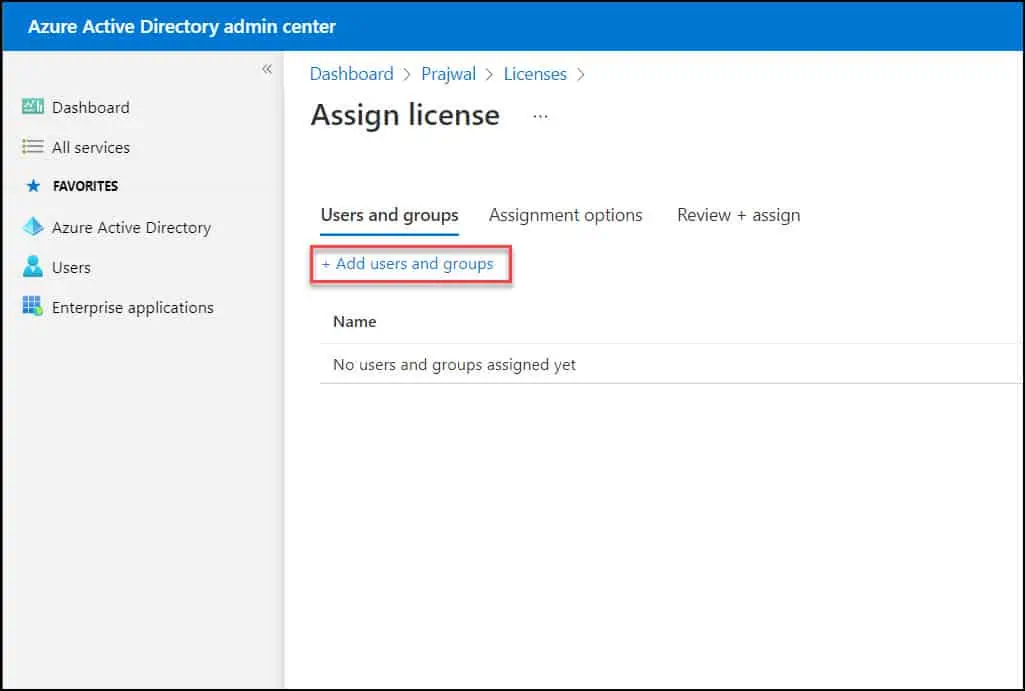Click the Users person icon
Screen dimensions: 1025x691
[x=33, y=267]
